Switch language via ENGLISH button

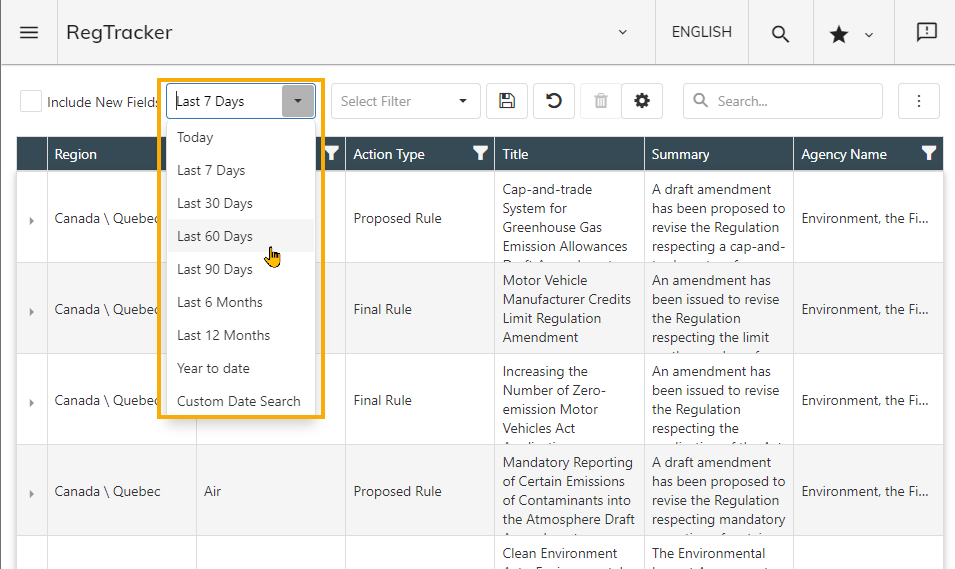(x=701, y=32)
